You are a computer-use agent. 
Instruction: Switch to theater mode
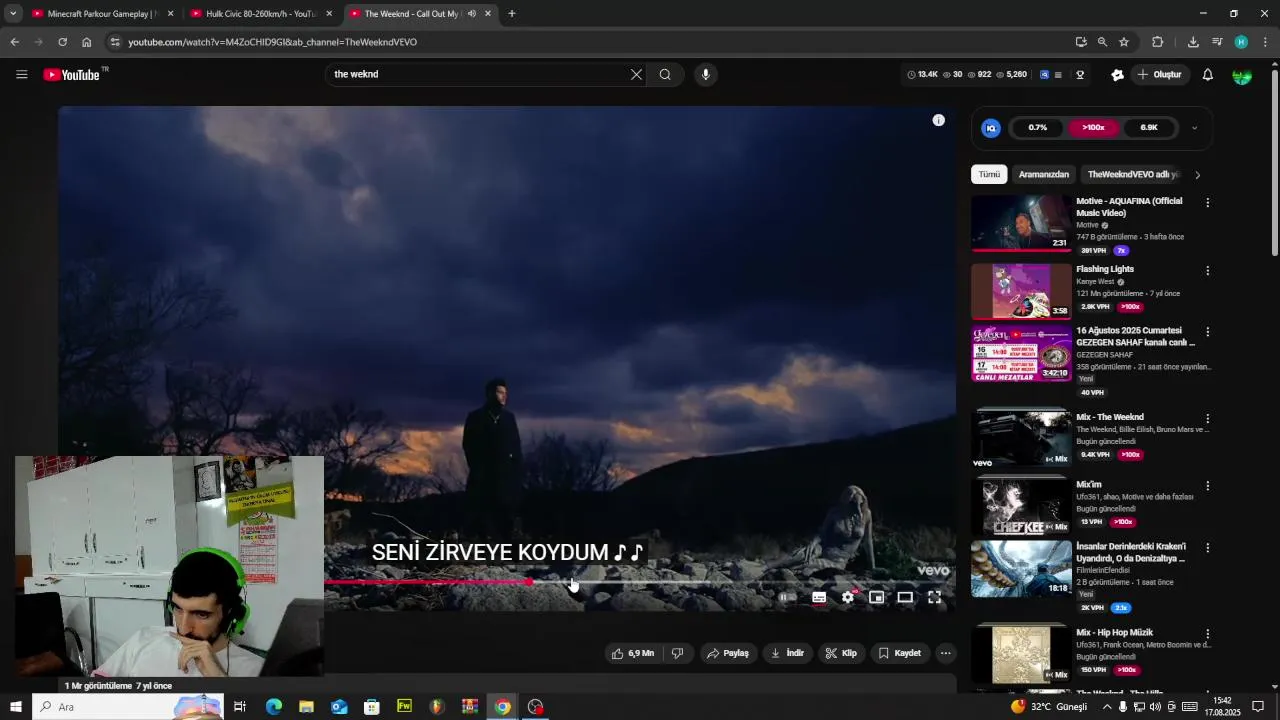[x=905, y=597]
